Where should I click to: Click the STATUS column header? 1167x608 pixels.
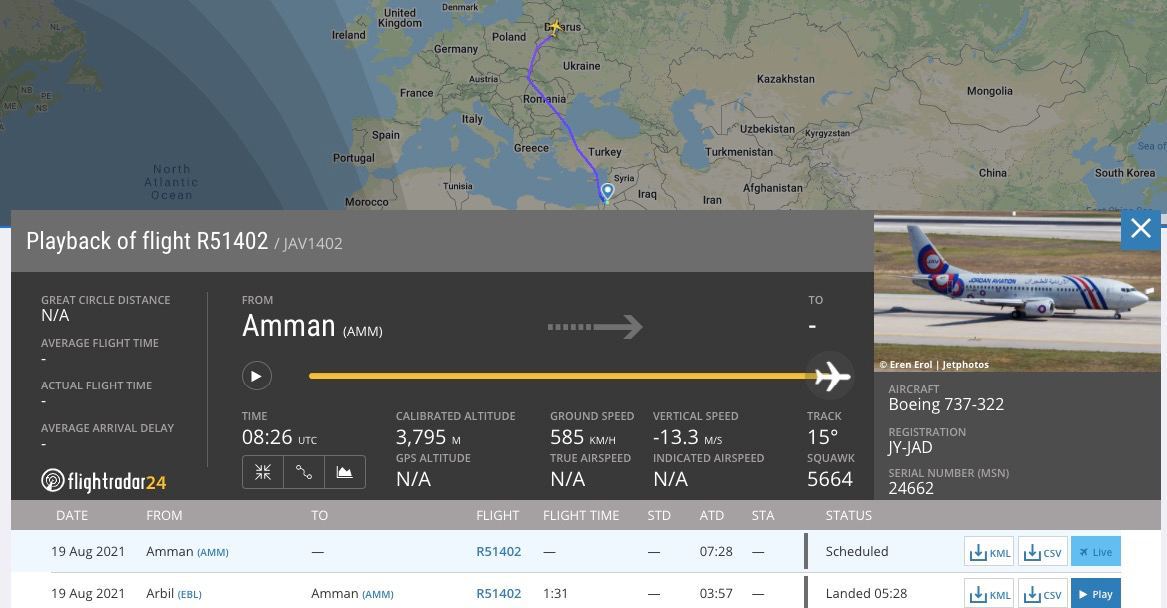tap(848, 515)
